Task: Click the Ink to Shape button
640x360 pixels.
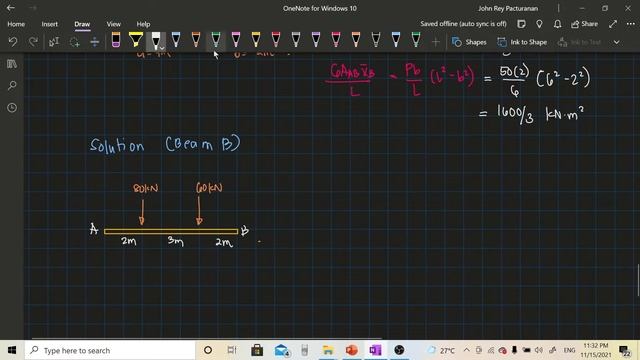Action: coord(522,42)
